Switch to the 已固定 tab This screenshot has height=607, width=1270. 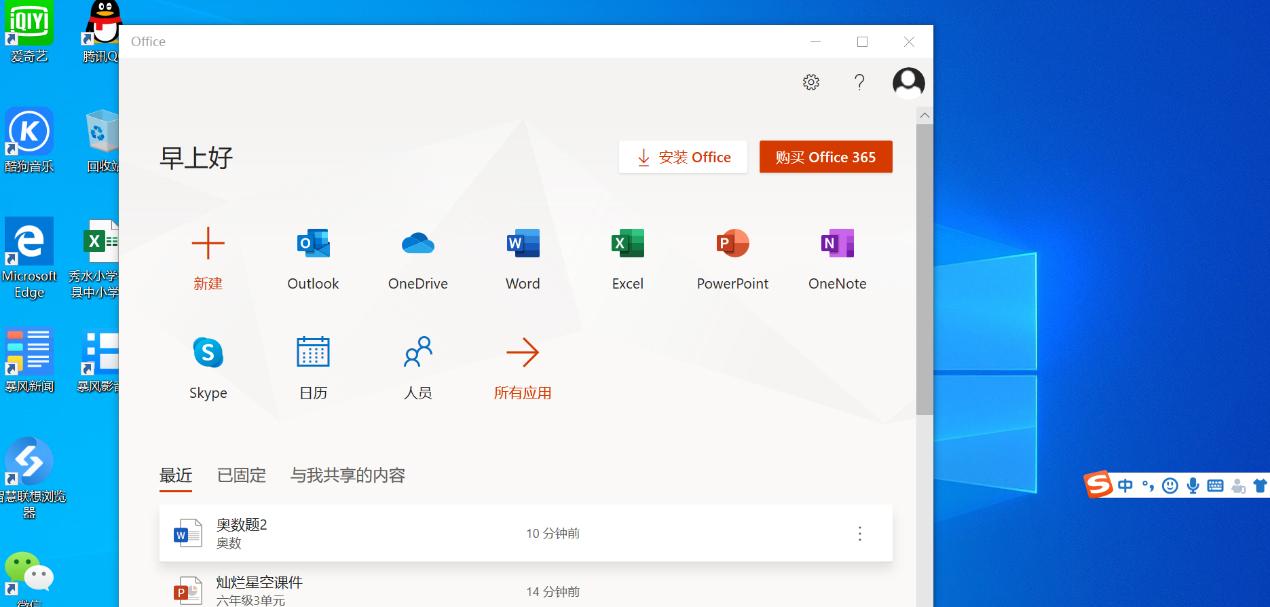tap(242, 476)
